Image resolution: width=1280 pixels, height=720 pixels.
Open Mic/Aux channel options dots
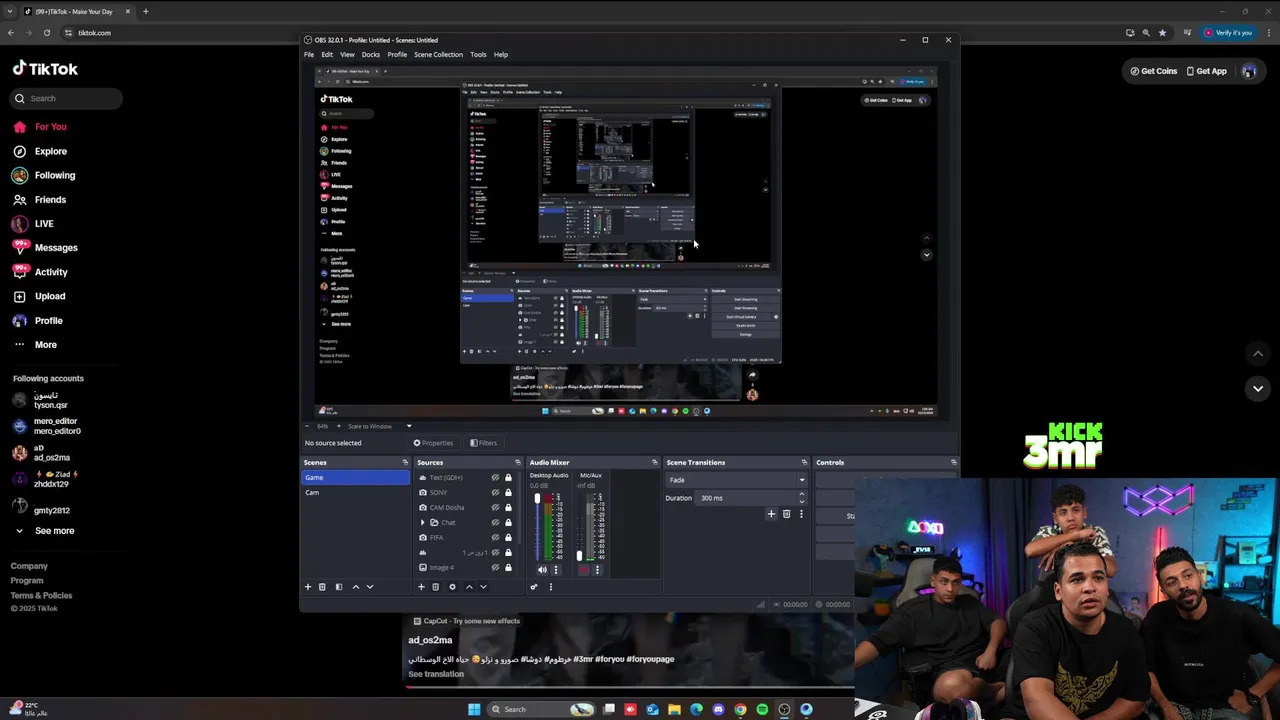click(597, 570)
